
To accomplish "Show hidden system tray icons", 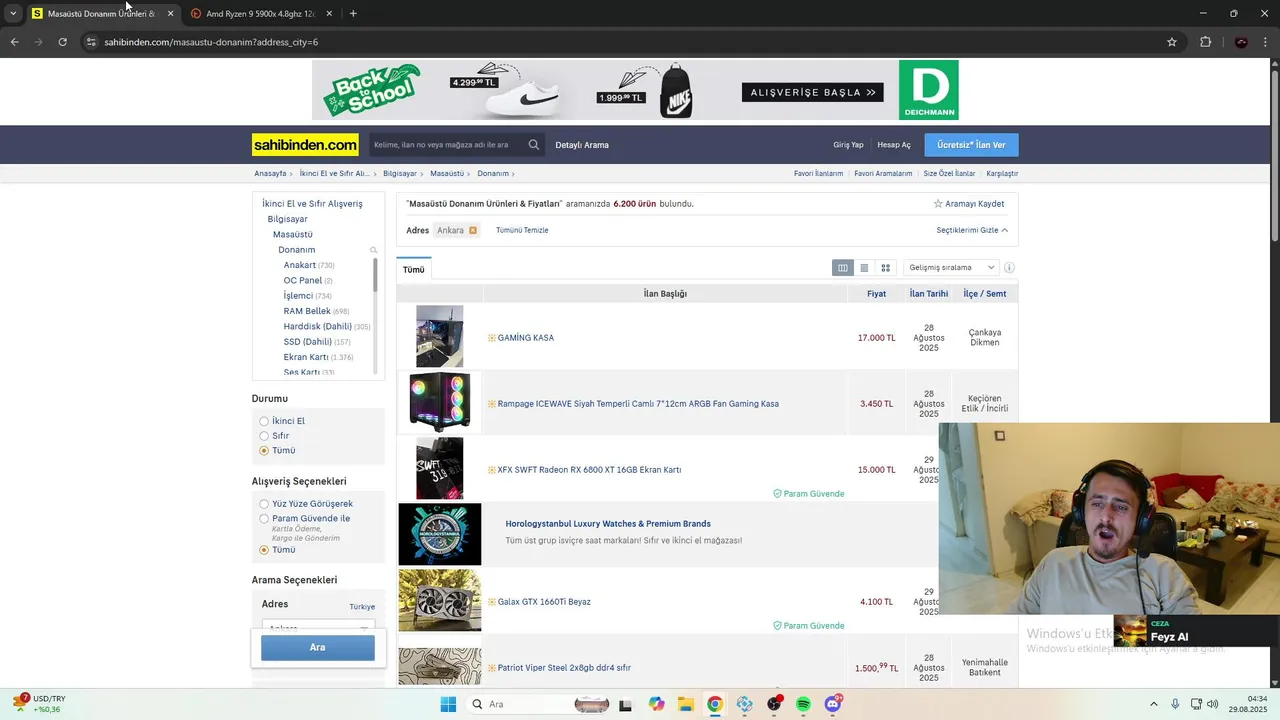I will (x=1153, y=704).
